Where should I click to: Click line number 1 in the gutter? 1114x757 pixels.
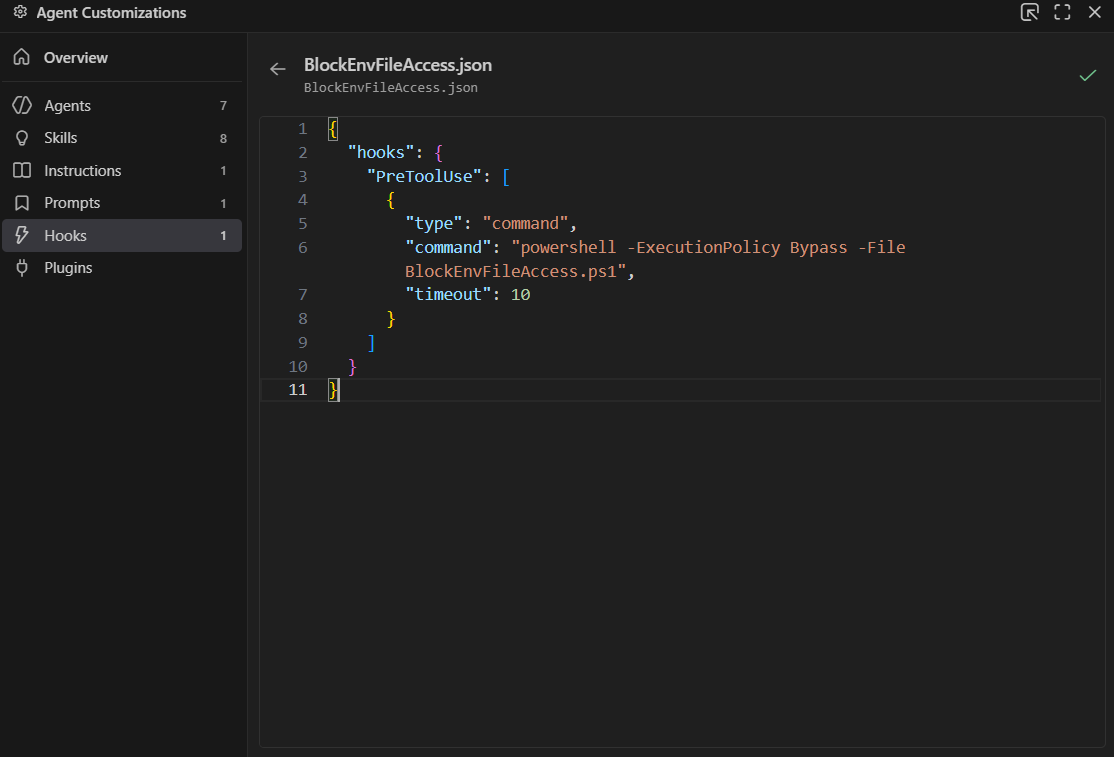[303, 129]
